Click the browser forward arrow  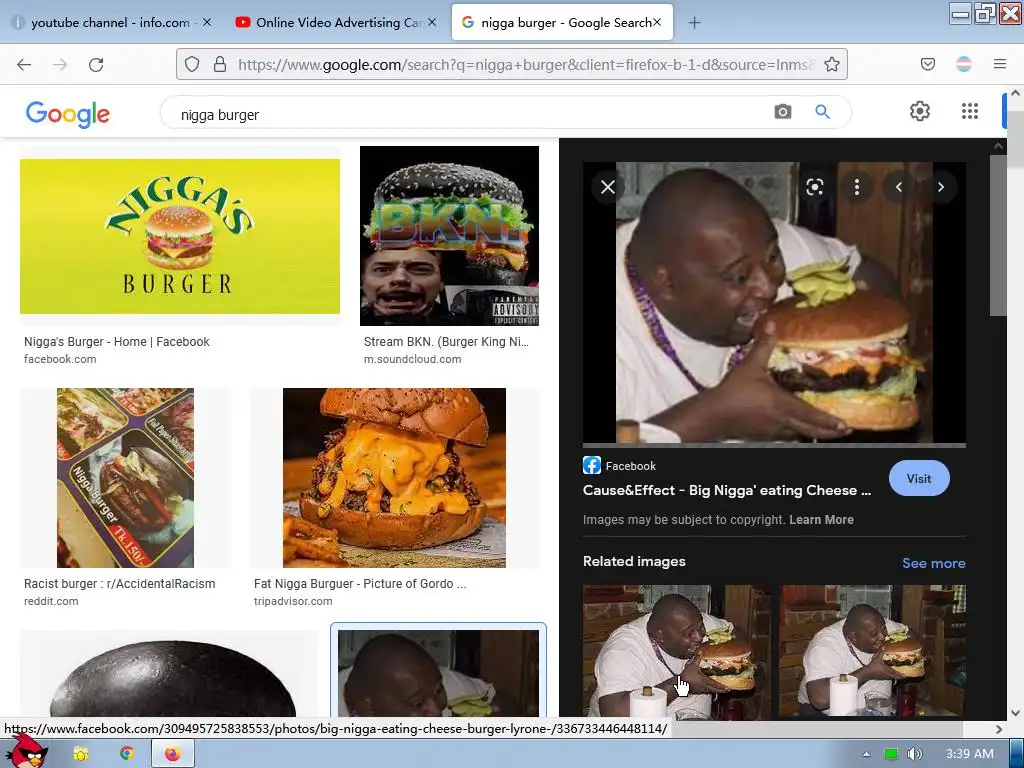click(x=60, y=64)
